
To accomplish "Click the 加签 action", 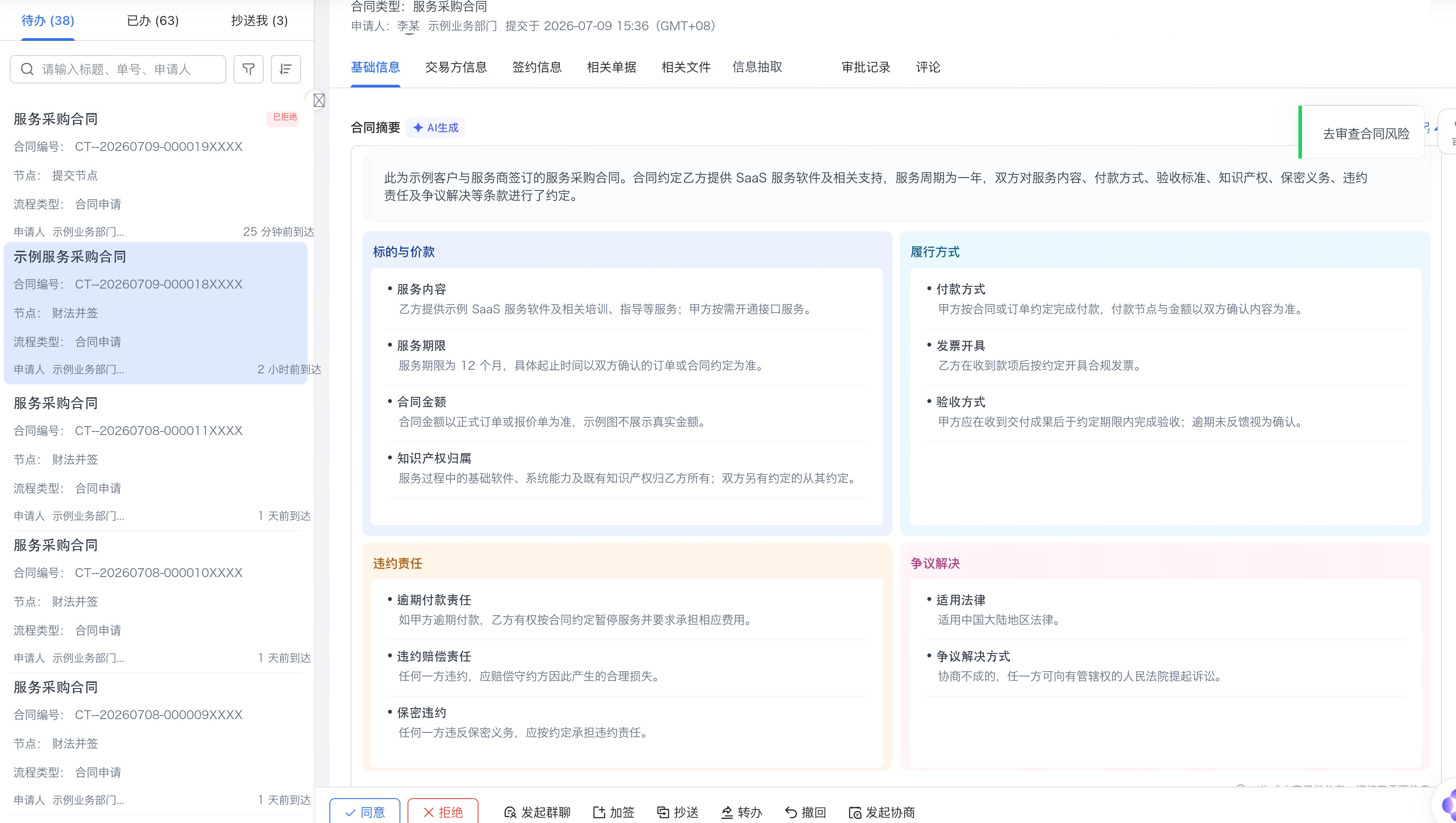I will [613, 812].
